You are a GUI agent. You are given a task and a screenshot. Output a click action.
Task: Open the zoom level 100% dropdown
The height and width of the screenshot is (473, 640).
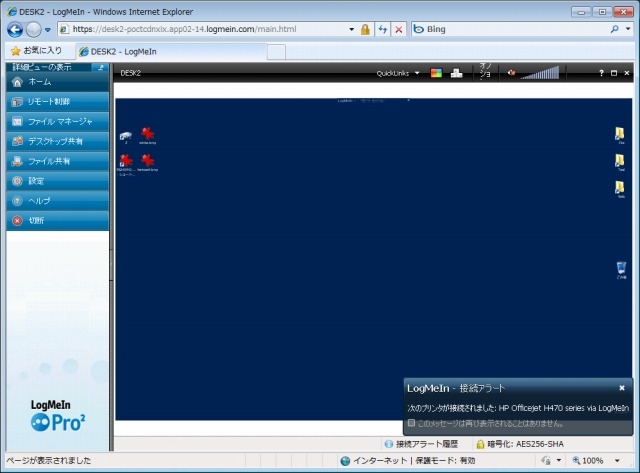[x=617, y=461]
